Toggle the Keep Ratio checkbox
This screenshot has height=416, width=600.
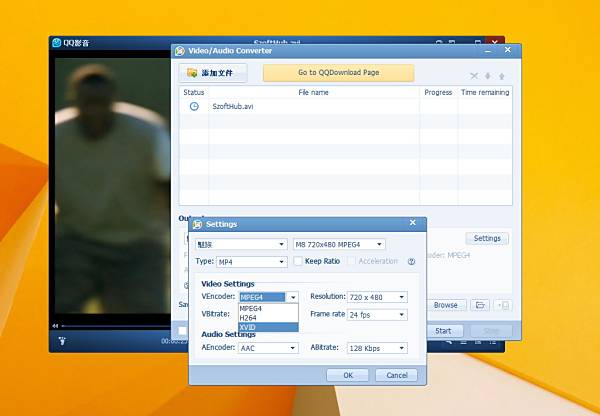click(x=298, y=261)
